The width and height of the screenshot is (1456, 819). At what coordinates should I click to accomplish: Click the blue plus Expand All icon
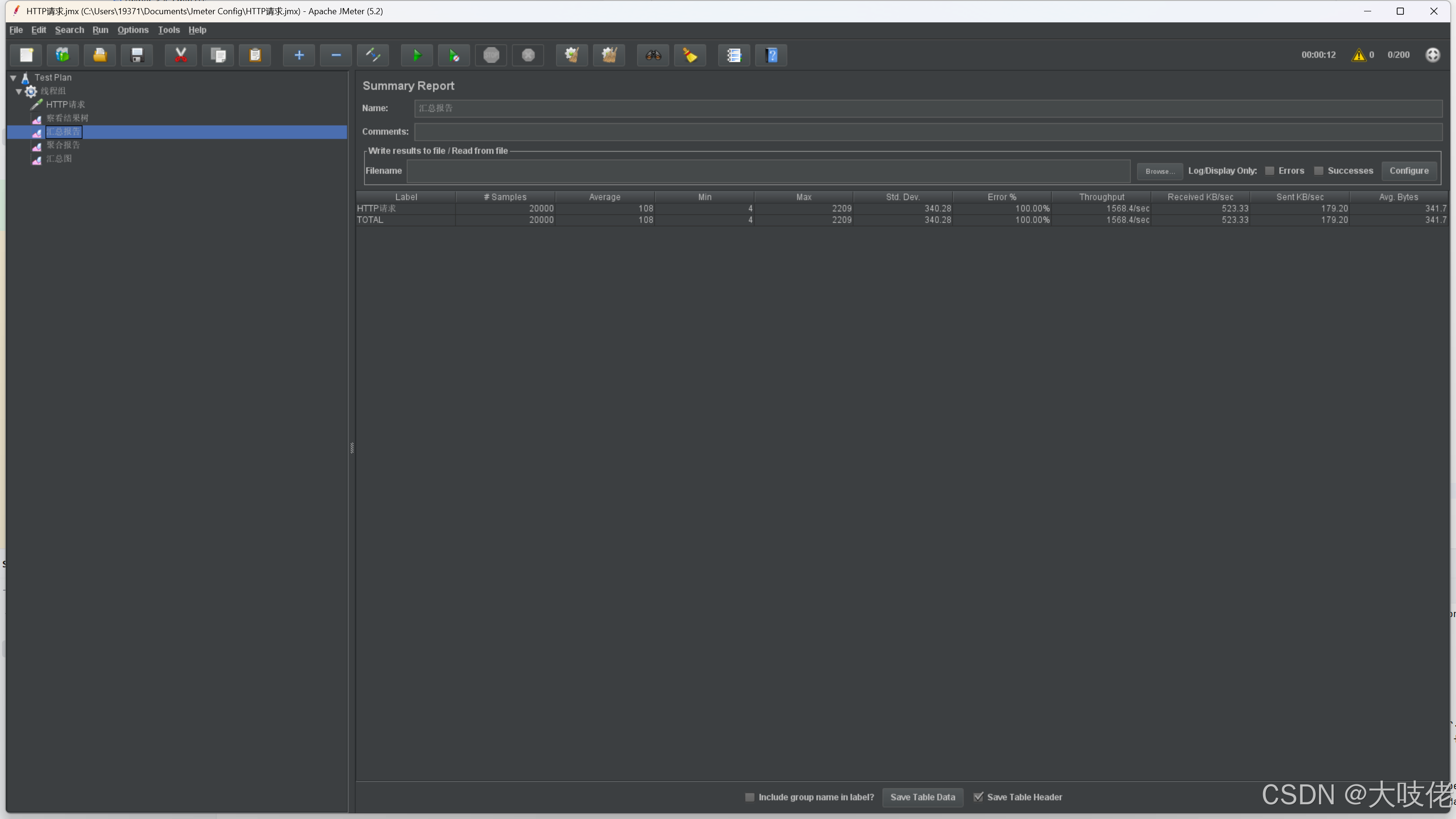click(299, 55)
